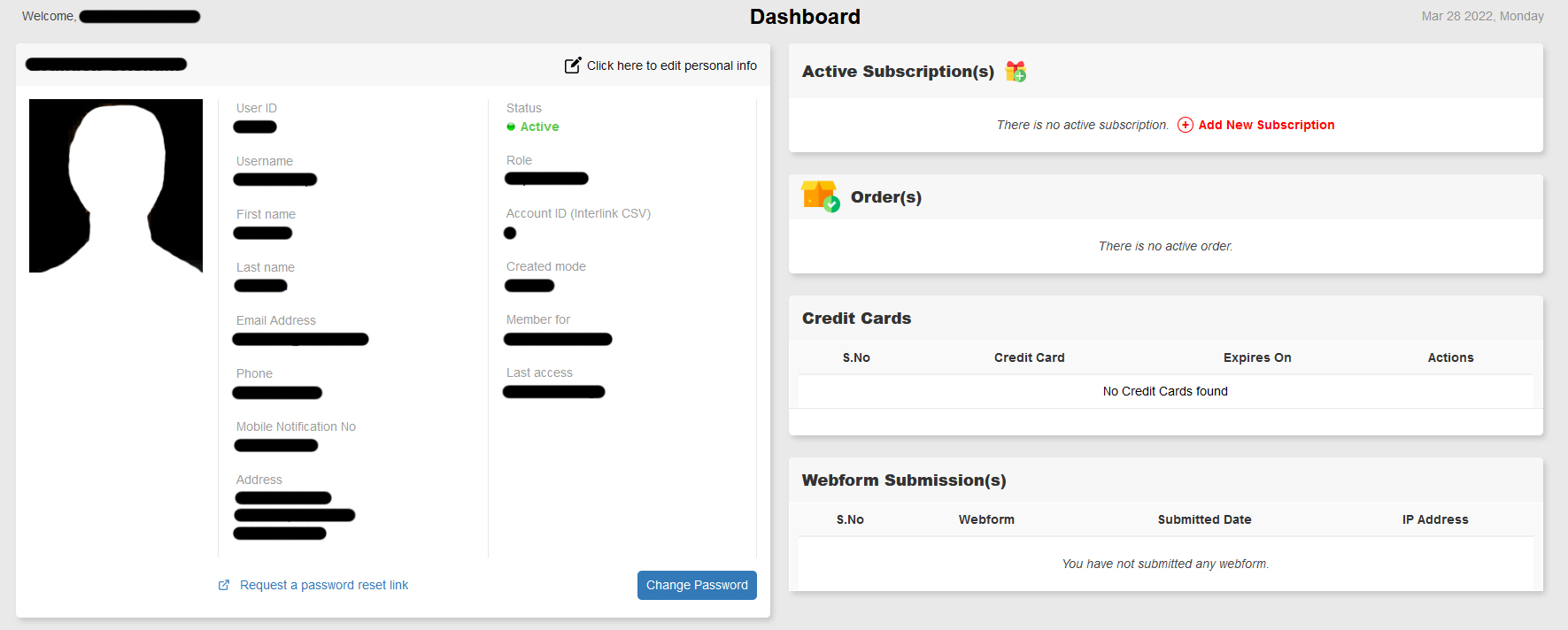Click 'There is no active subscription.' message

click(x=1082, y=125)
